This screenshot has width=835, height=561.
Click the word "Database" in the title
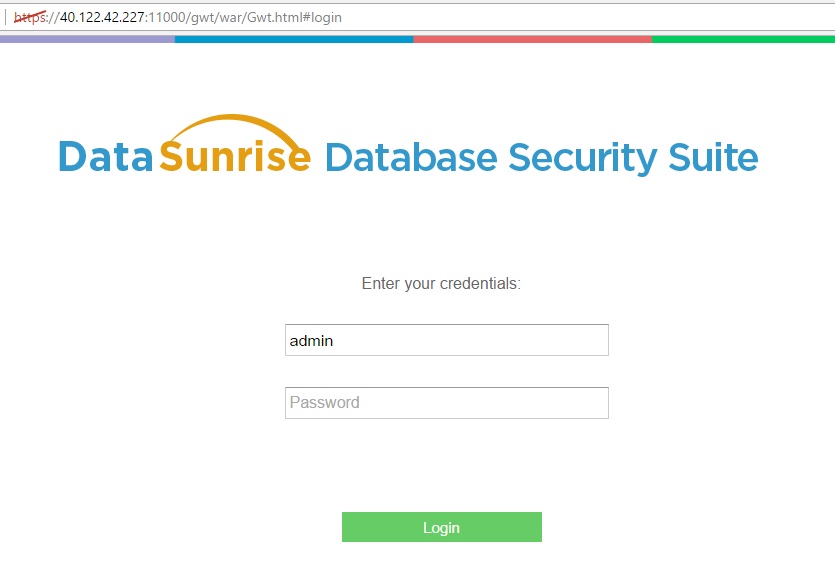click(410, 158)
